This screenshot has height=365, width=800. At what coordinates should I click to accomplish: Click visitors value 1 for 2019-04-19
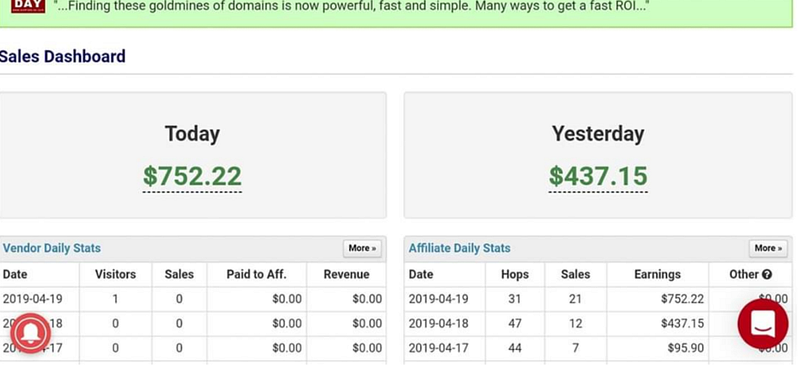[x=115, y=299]
